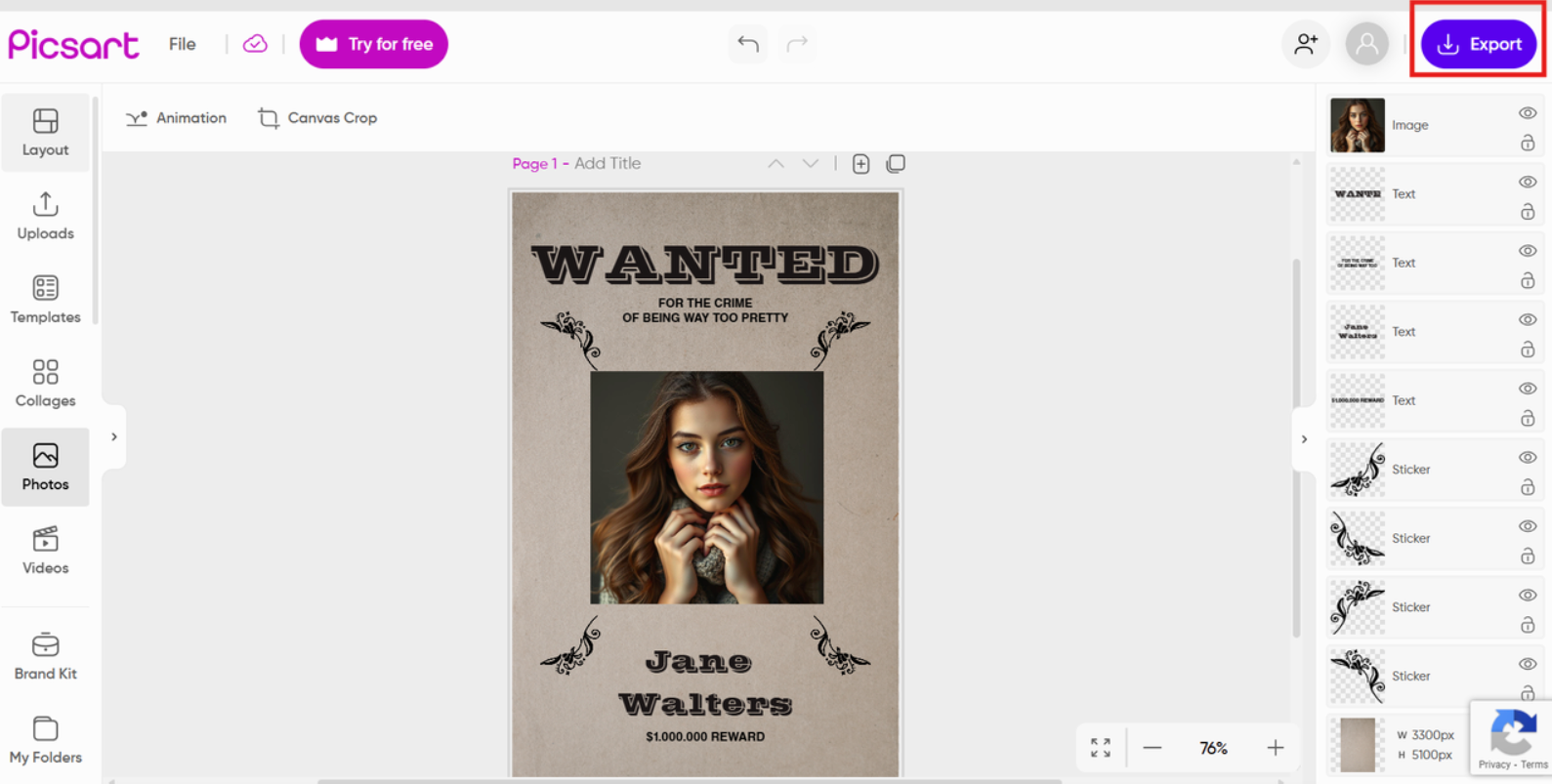1552x784 pixels.
Task: Open the Templates panel
Action: coord(45,300)
